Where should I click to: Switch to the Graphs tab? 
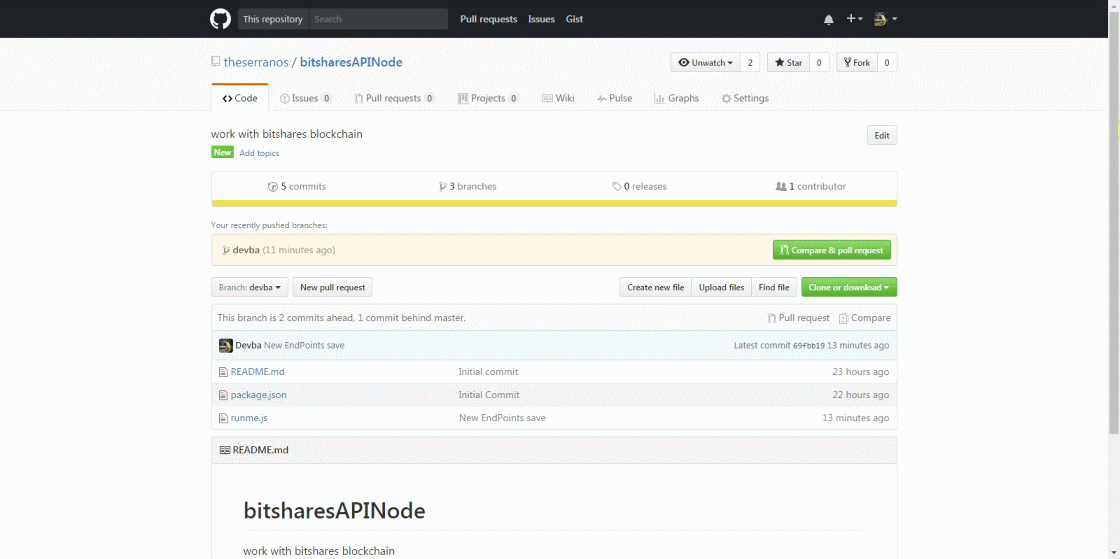point(676,98)
